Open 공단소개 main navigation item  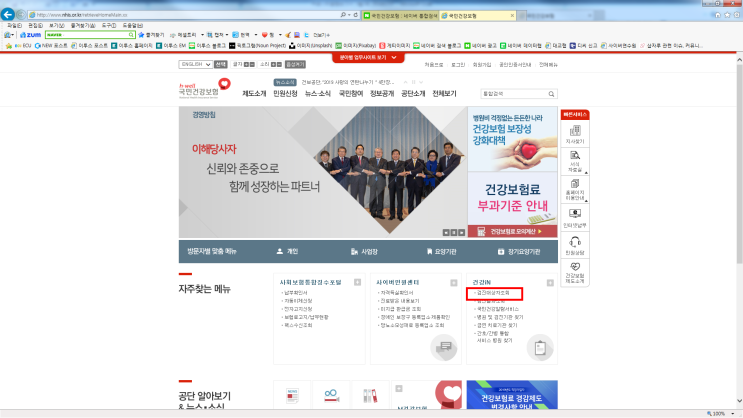click(413, 94)
